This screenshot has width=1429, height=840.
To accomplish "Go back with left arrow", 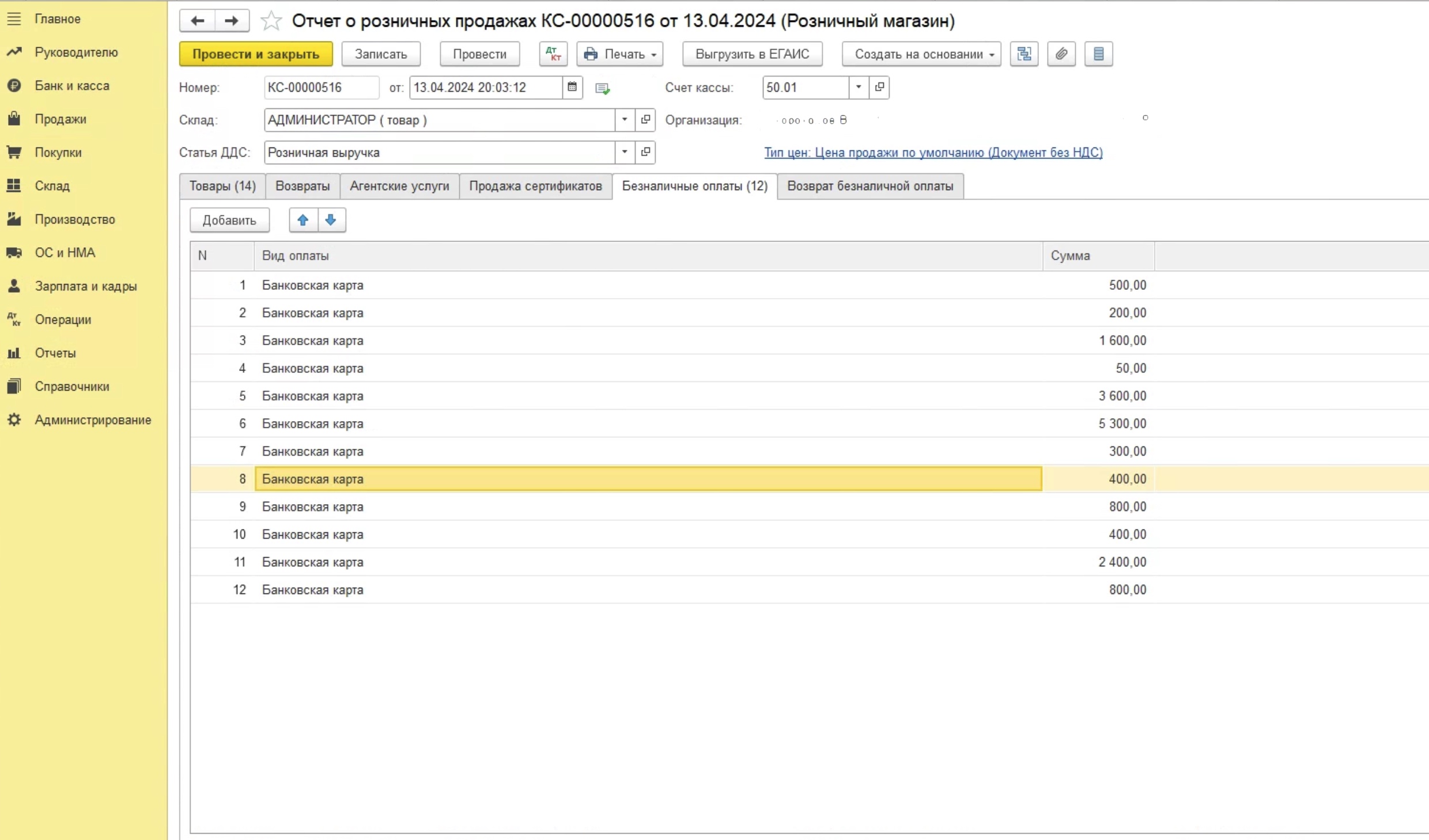I will click(x=197, y=21).
